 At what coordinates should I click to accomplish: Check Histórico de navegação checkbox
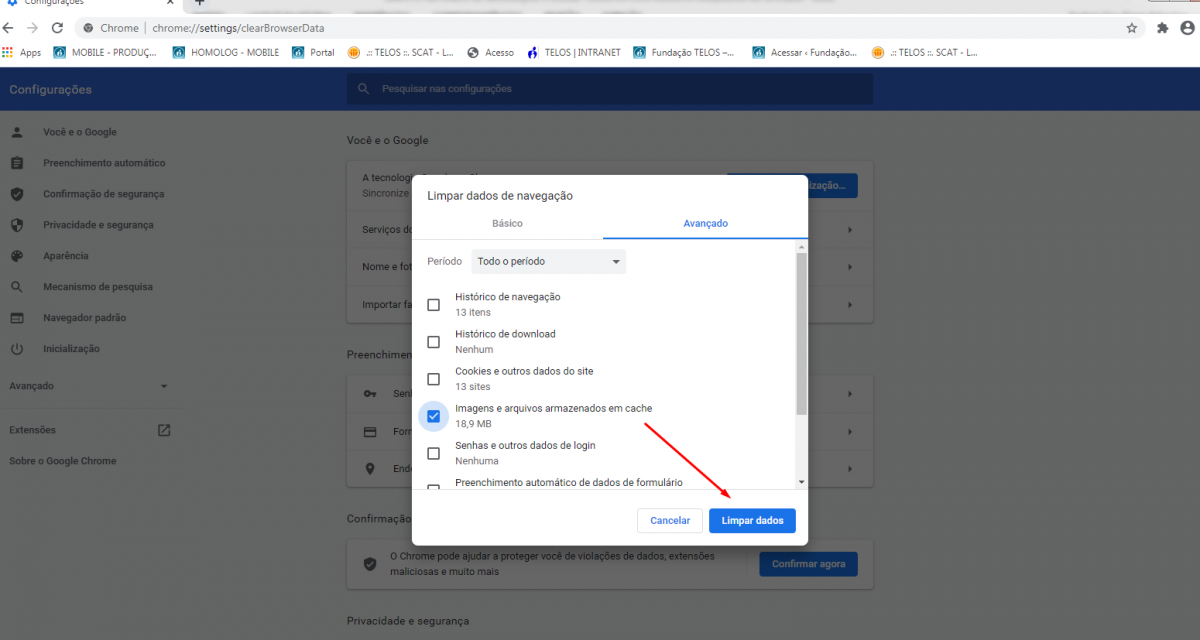pyautogui.click(x=433, y=305)
